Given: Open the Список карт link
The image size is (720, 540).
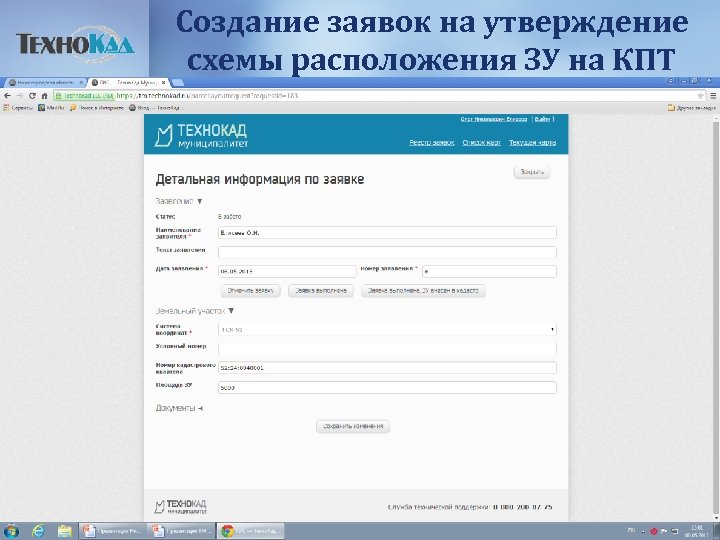Looking at the screenshot, I should (481, 142).
